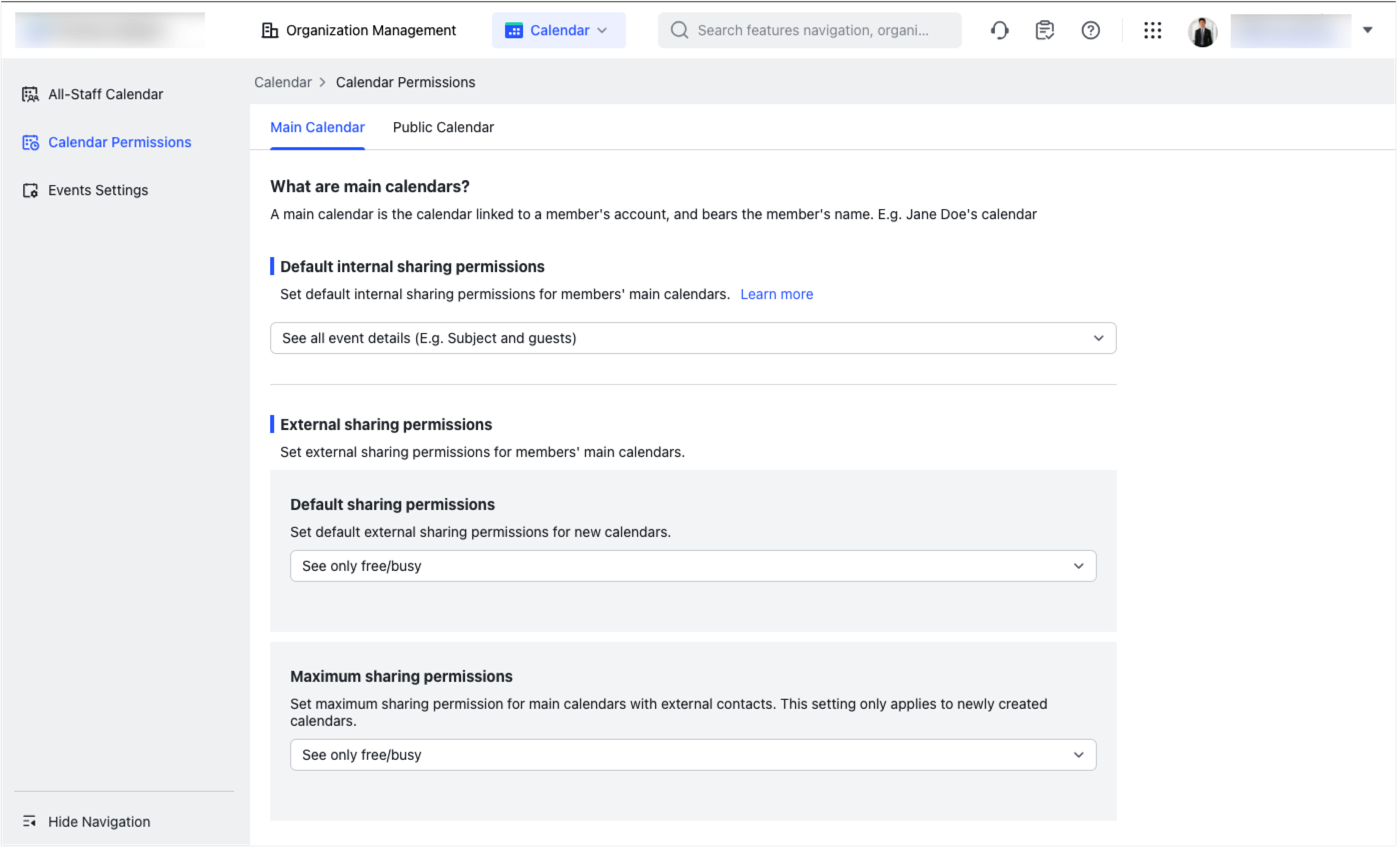
Task: Switch to the Public Calendar tab
Action: [443, 127]
